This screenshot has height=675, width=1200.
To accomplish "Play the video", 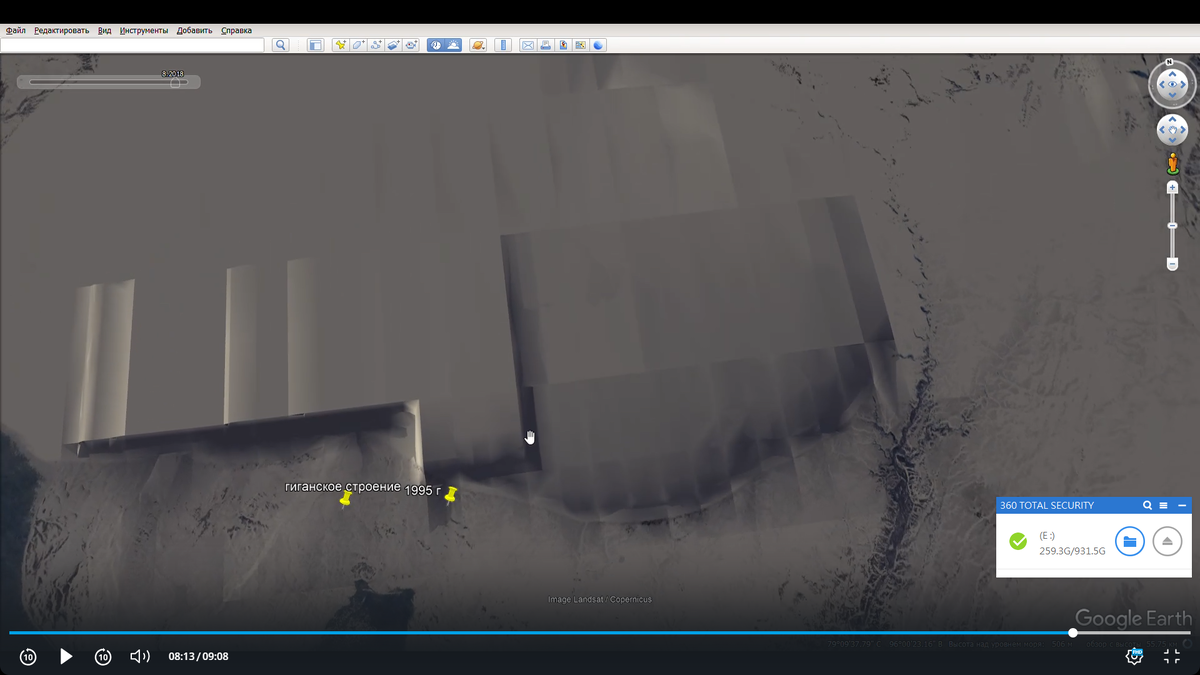I will tap(66, 656).
